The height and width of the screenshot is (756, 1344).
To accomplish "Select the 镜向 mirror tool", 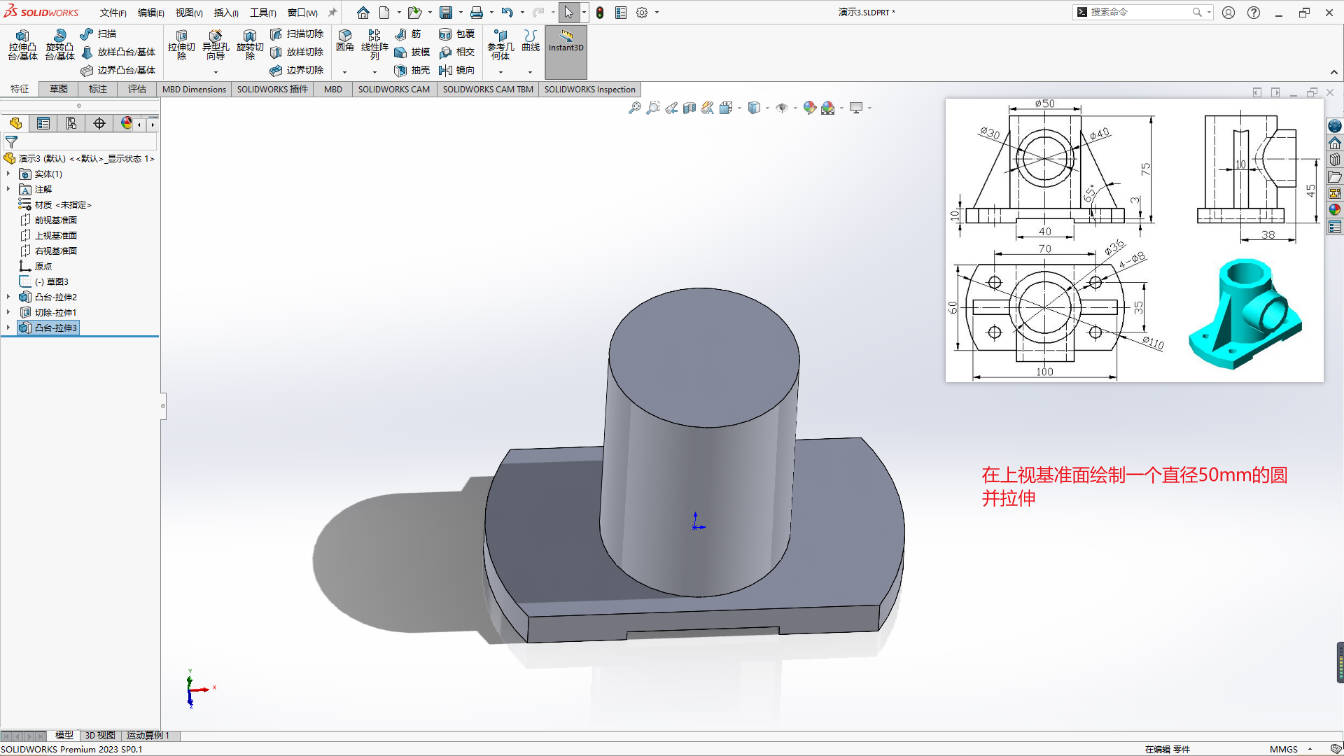I will click(457, 70).
